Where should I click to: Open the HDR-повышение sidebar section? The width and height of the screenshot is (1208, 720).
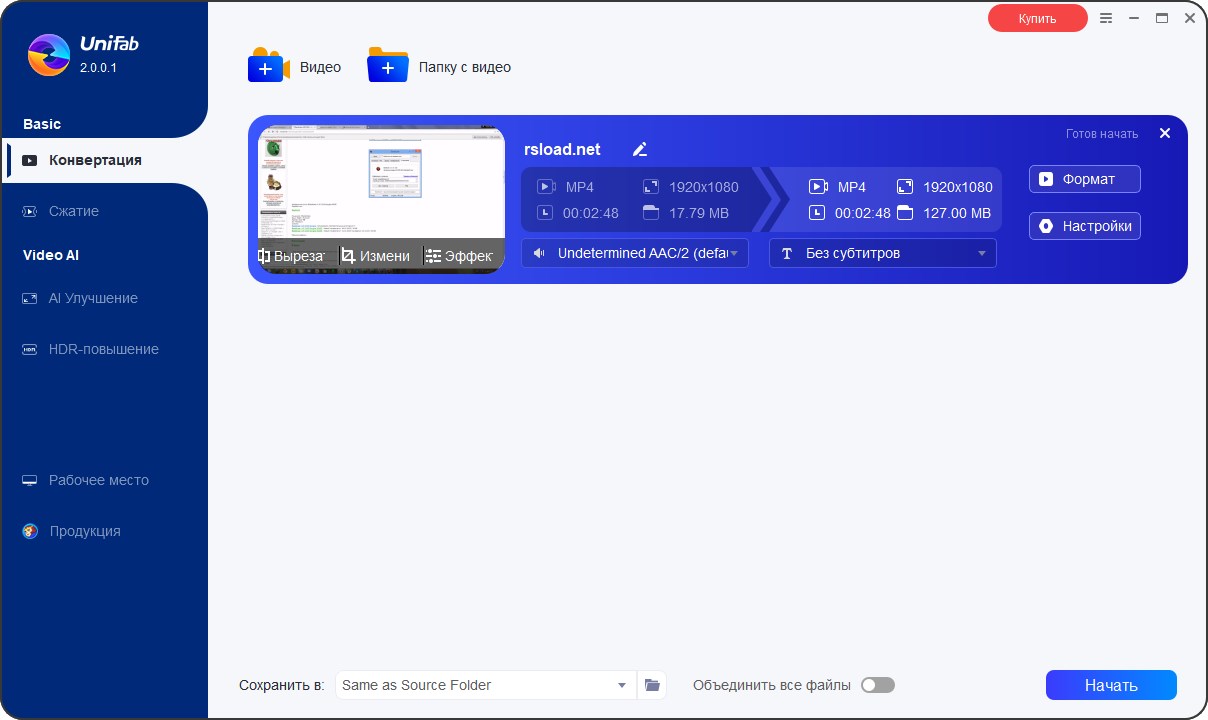103,349
